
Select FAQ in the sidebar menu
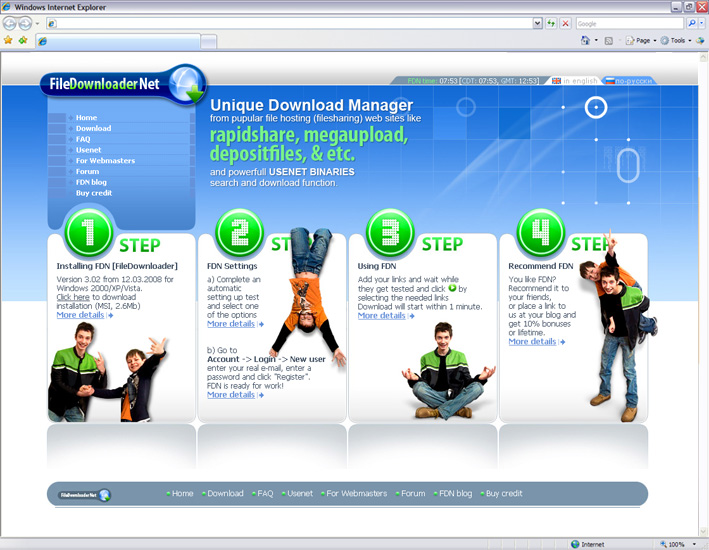(83, 139)
